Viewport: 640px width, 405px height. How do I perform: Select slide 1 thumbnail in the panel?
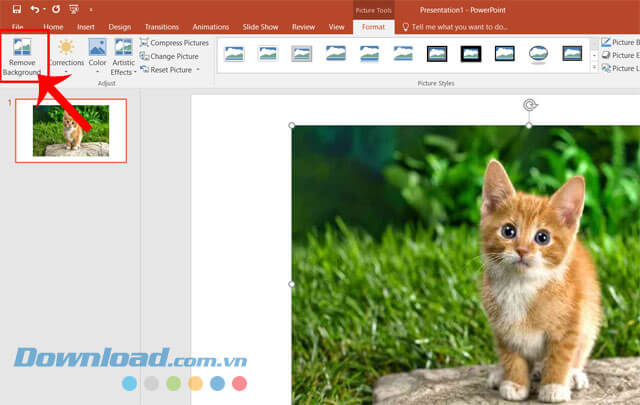[70, 131]
